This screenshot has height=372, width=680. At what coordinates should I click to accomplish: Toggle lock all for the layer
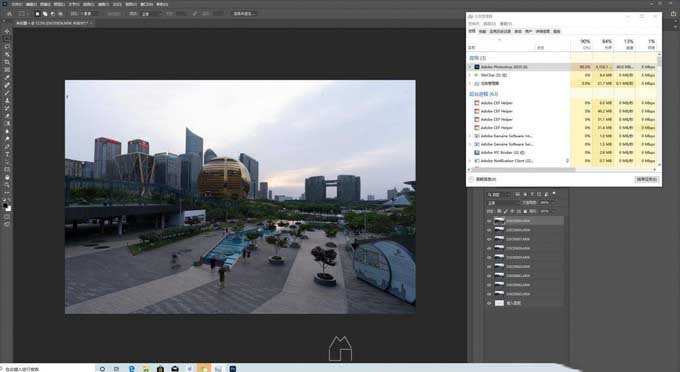(x=526, y=212)
